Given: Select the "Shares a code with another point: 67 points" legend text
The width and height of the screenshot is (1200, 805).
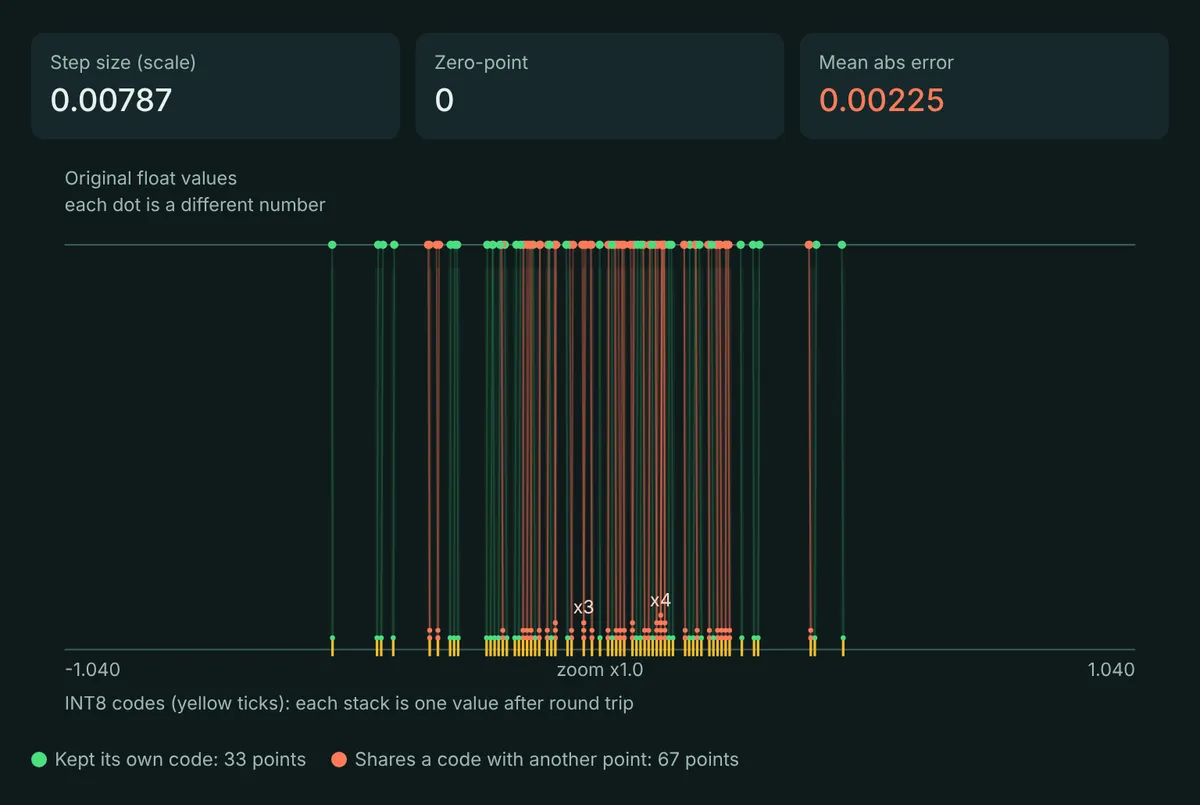Looking at the screenshot, I should [x=547, y=760].
